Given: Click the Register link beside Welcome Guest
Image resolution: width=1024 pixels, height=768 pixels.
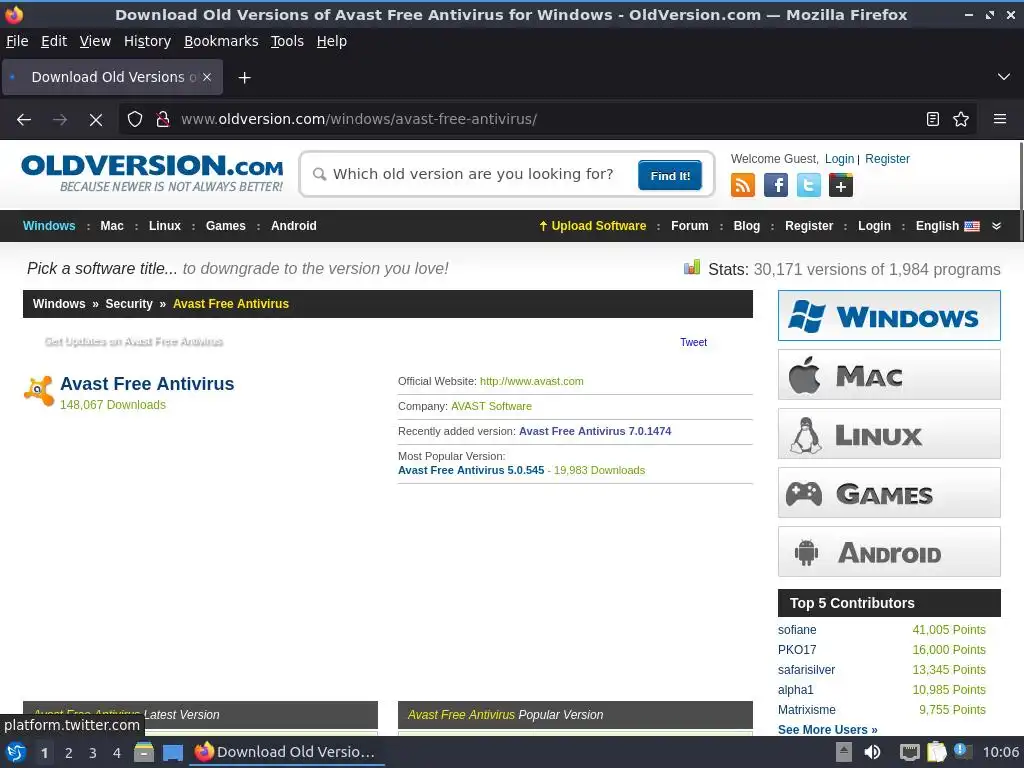Looking at the screenshot, I should [887, 159].
